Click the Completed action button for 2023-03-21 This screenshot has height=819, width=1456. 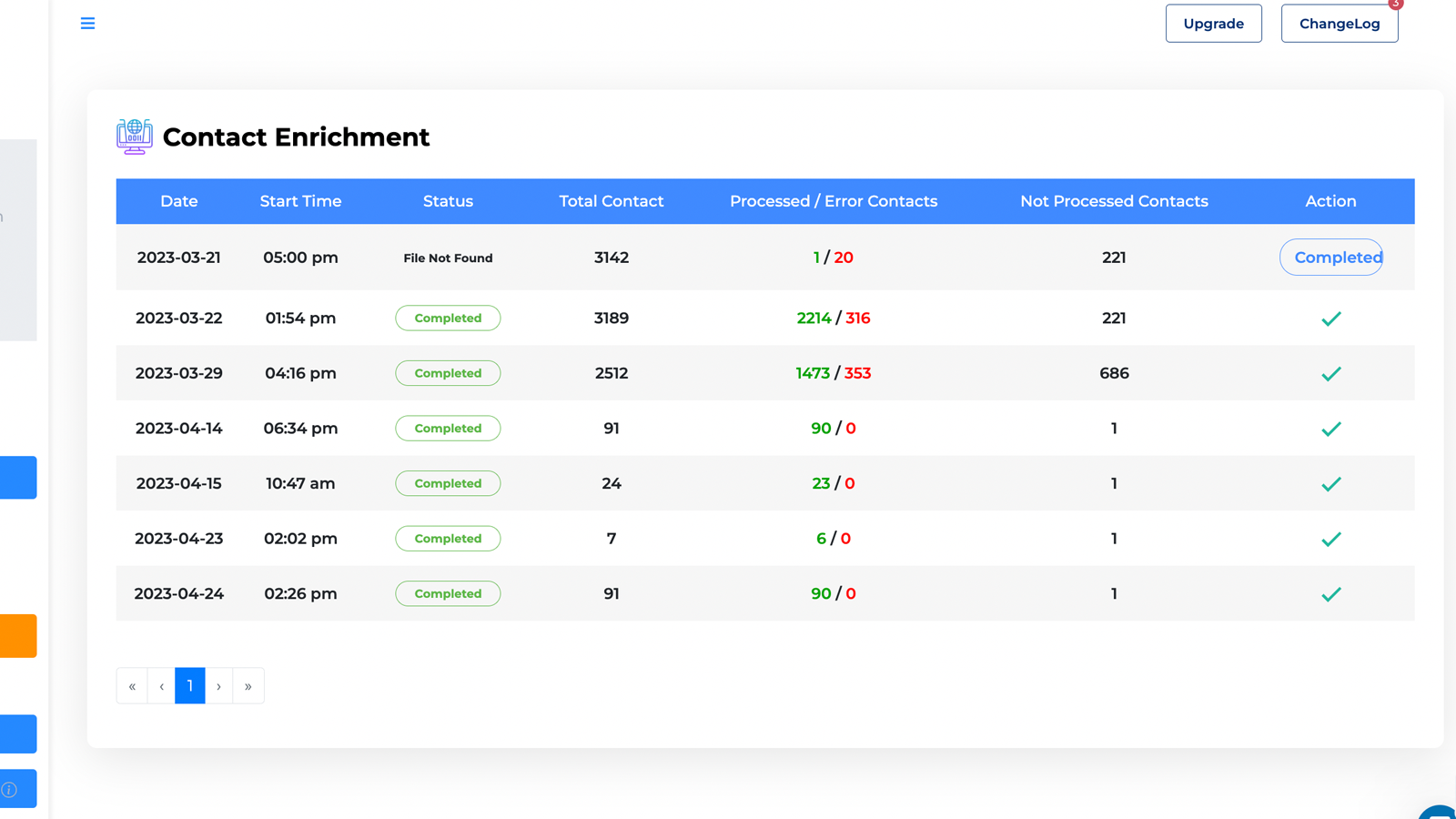(x=1330, y=258)
